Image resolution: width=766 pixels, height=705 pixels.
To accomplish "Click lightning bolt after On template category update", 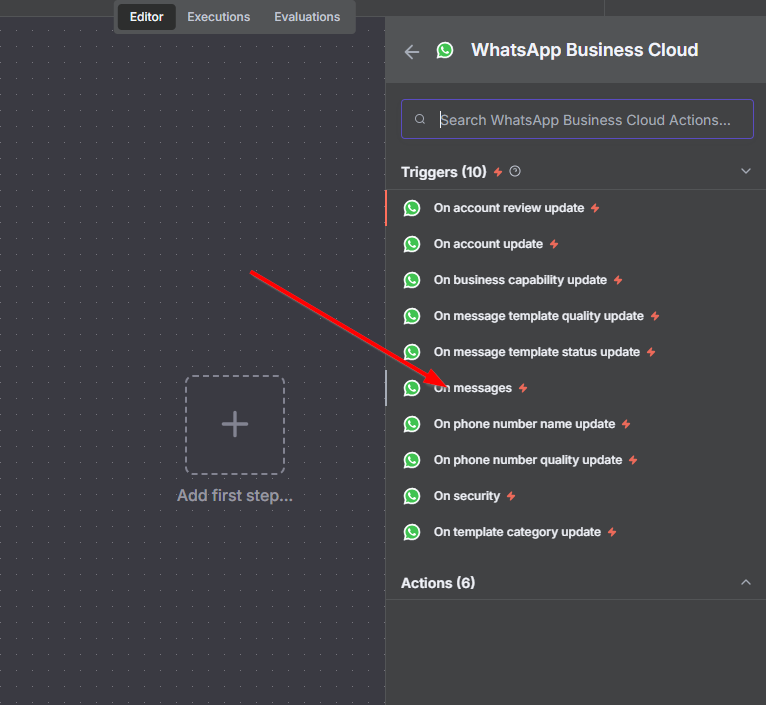I will [612, 532].
